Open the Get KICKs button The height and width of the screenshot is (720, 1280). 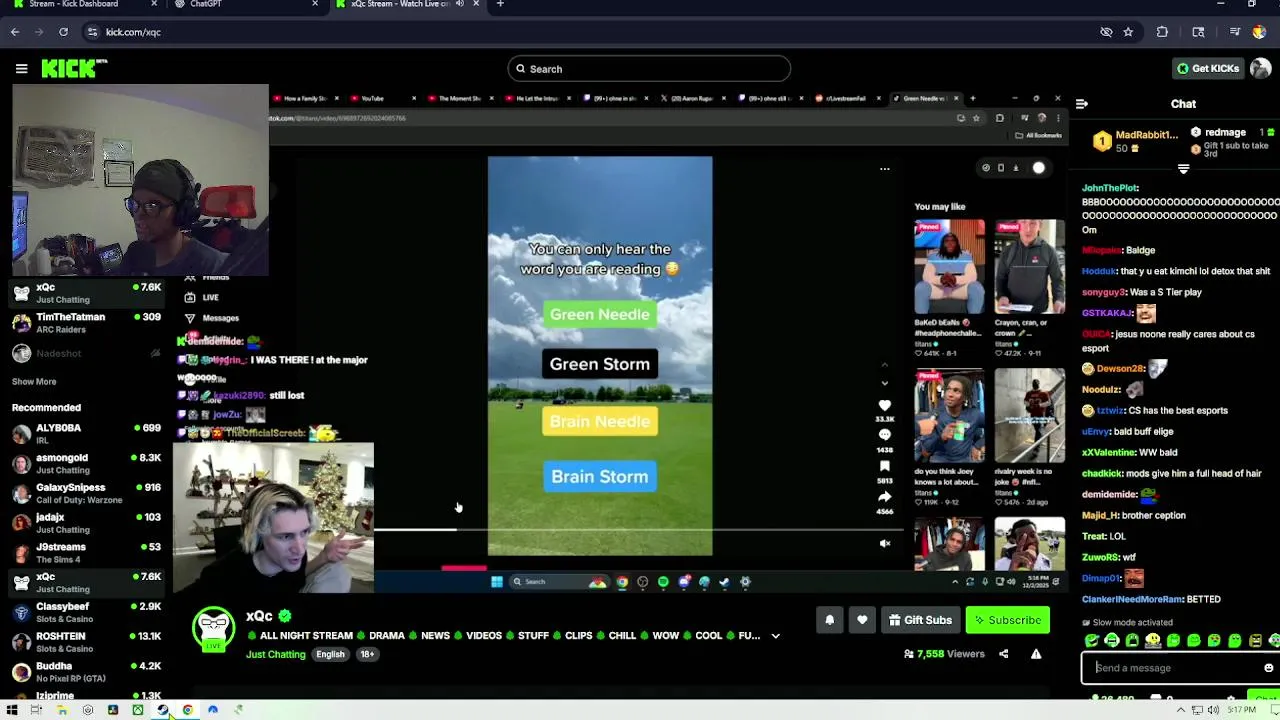pos(1207,68)
